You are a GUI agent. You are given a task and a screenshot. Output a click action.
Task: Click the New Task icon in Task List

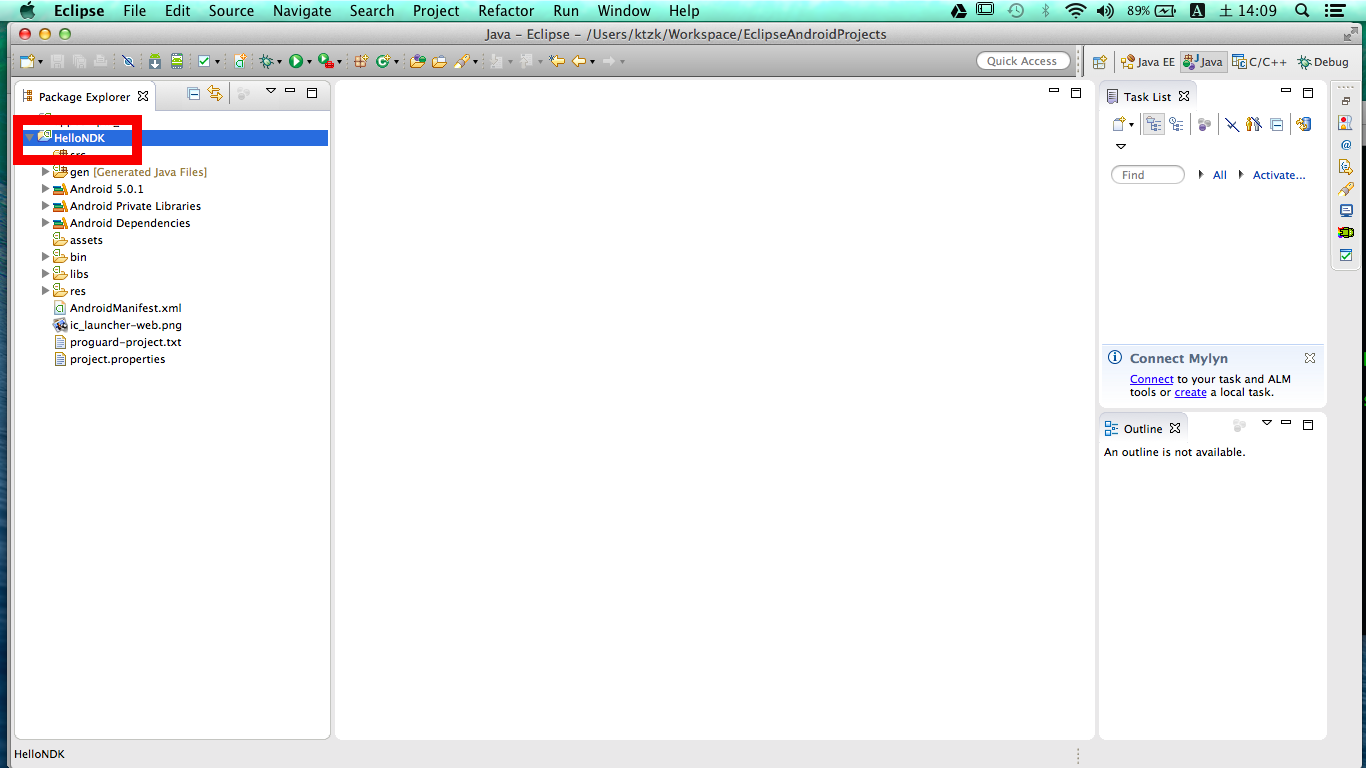[1120, 124]
